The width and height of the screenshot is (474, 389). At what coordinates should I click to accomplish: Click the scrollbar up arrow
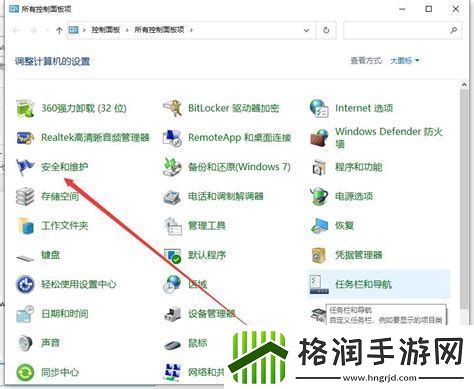coord(464,85)
